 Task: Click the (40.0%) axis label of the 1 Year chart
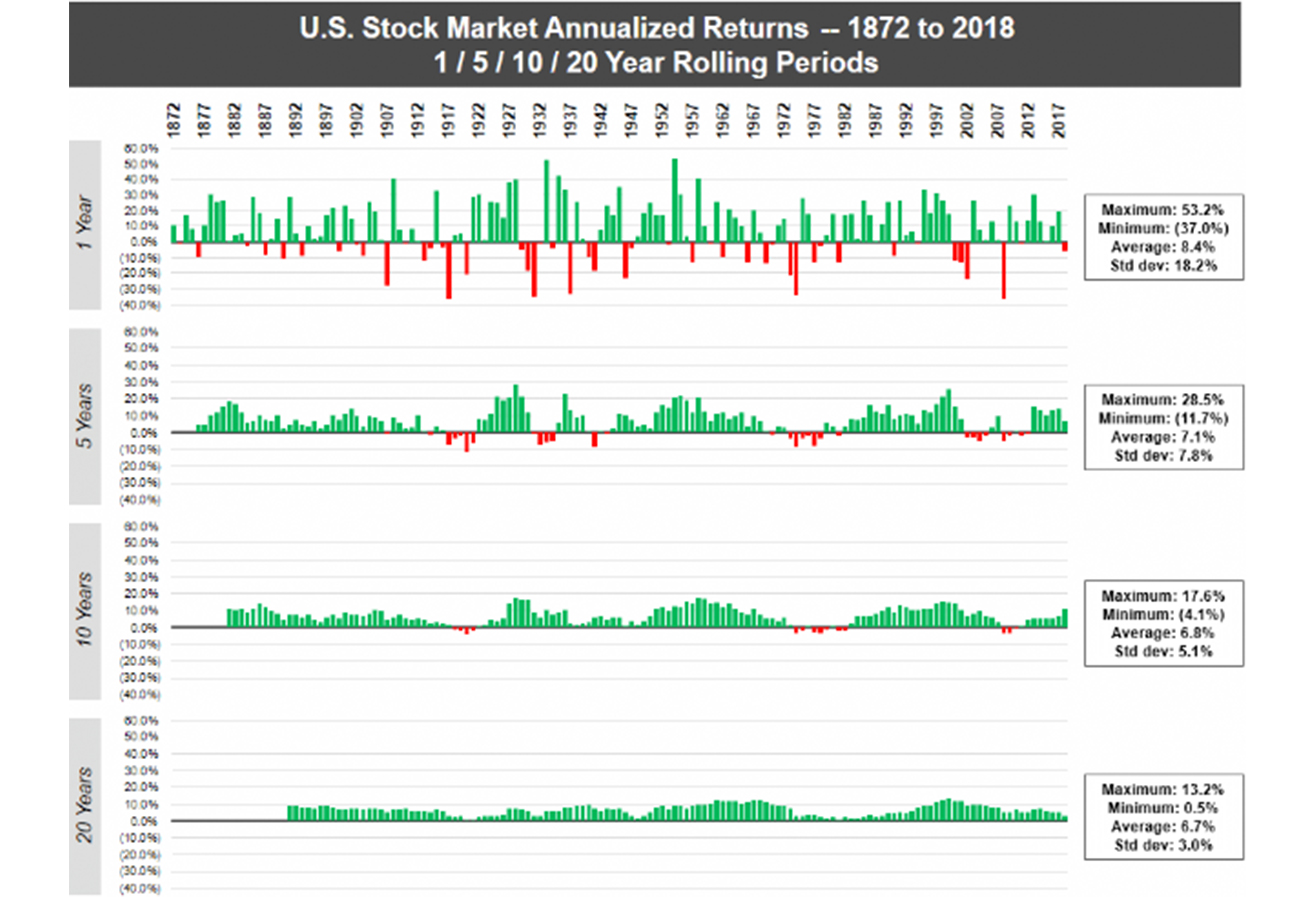point(138,305)
